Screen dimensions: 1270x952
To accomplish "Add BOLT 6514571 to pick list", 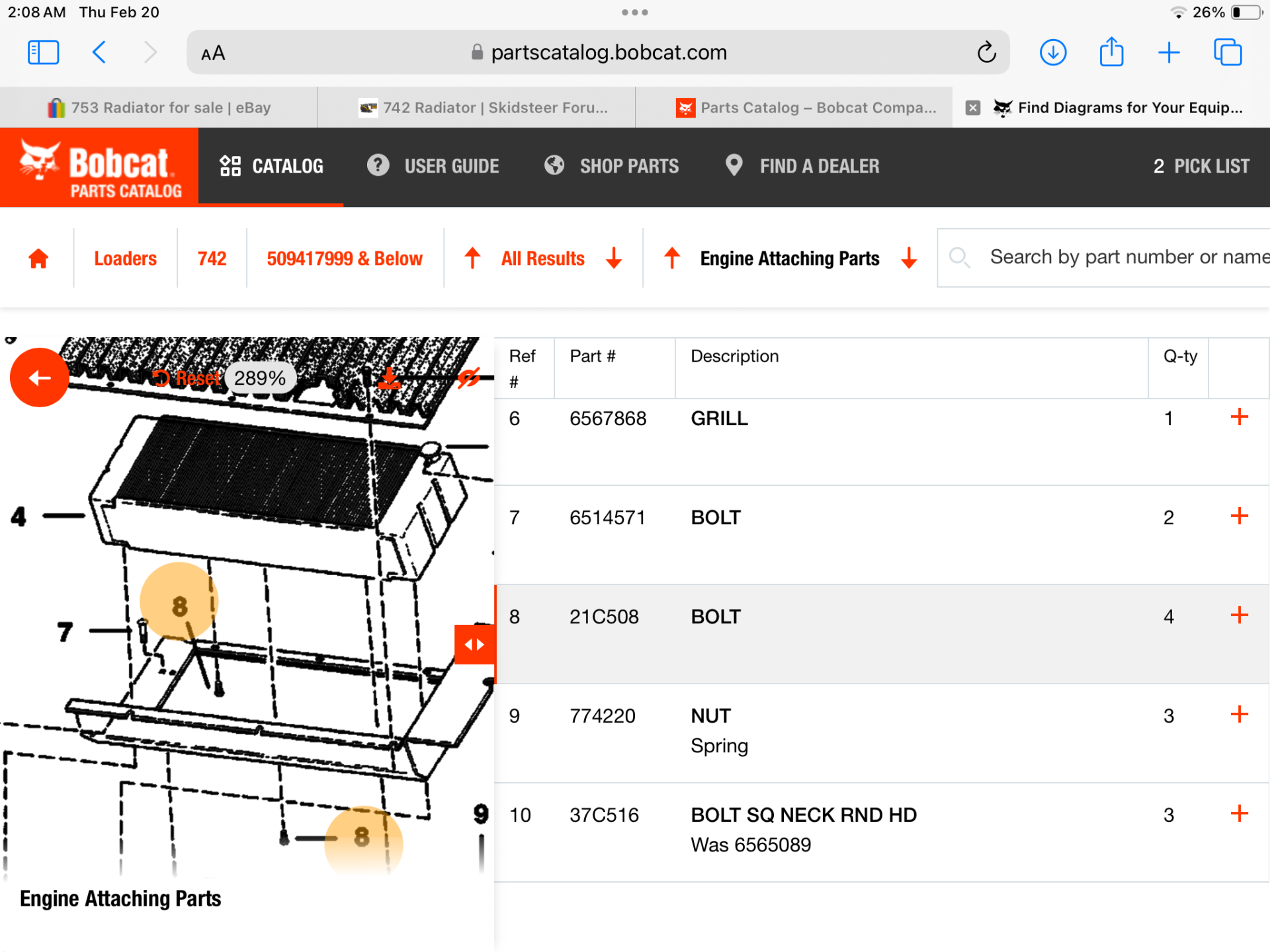I will [1239, 516].
